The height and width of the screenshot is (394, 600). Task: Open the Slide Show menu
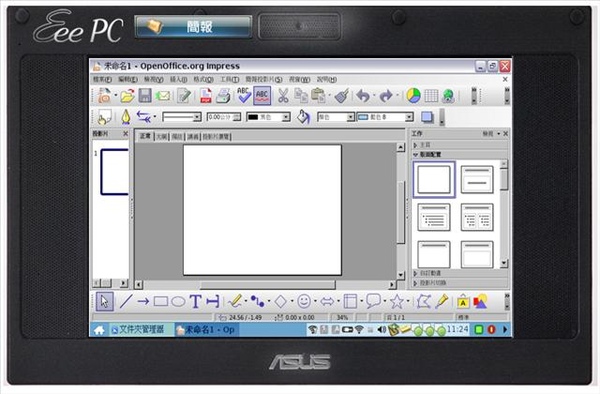[x=264, y=80]
